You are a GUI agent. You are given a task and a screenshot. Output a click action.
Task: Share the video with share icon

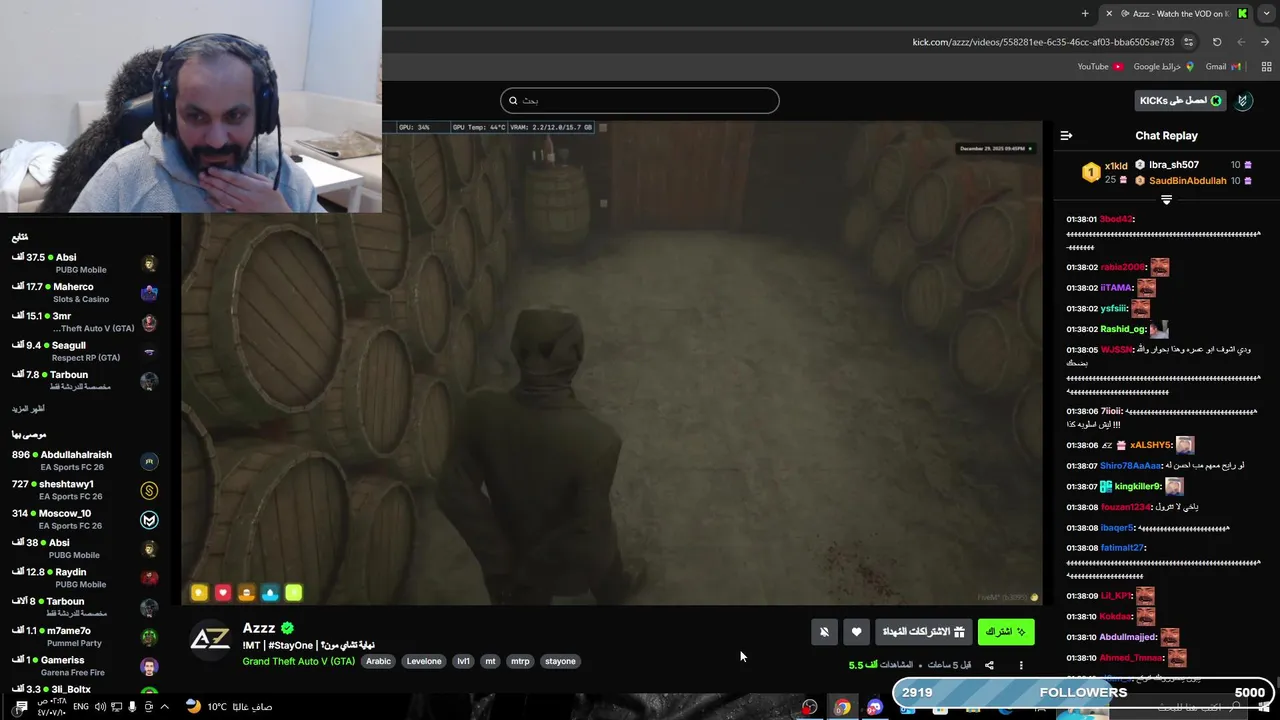(989, 665)
